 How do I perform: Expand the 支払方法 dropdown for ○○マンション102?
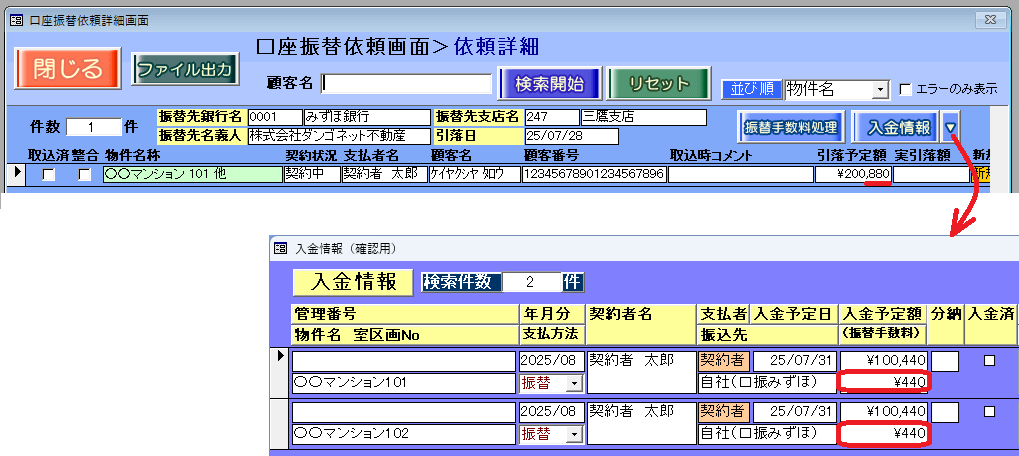point(574,434)
